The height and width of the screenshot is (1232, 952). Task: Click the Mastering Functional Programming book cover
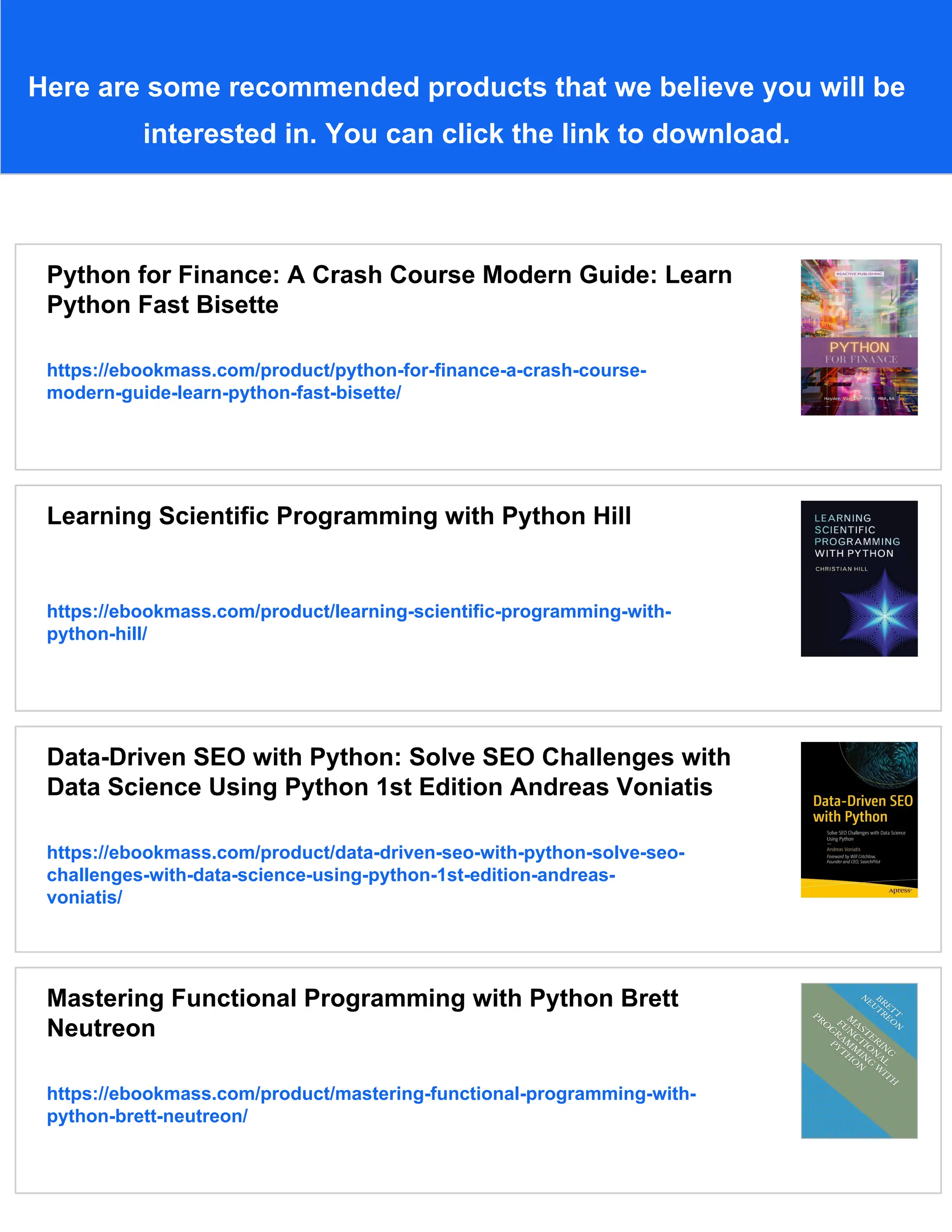(x=859, y=1060)
